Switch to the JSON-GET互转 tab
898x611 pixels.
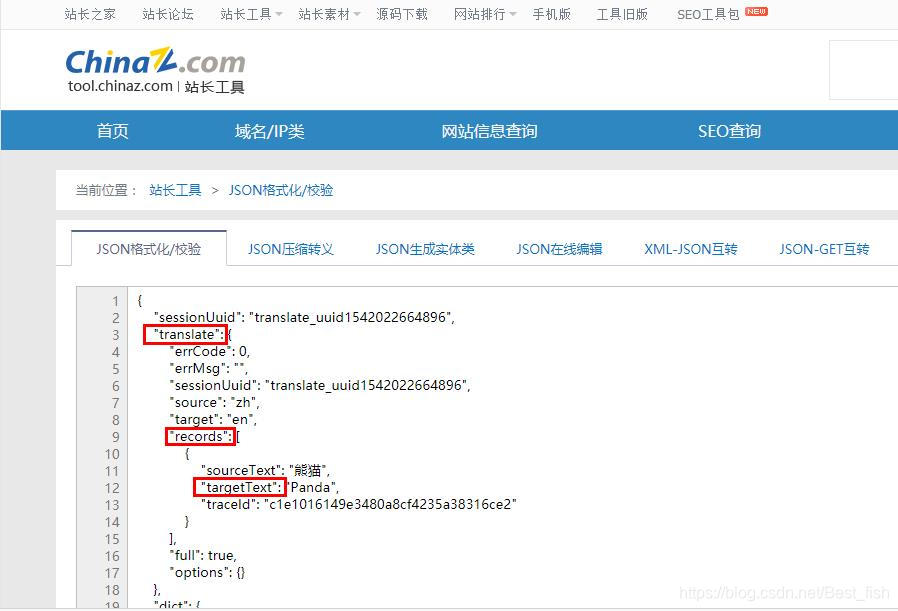(x=824, y=249)
